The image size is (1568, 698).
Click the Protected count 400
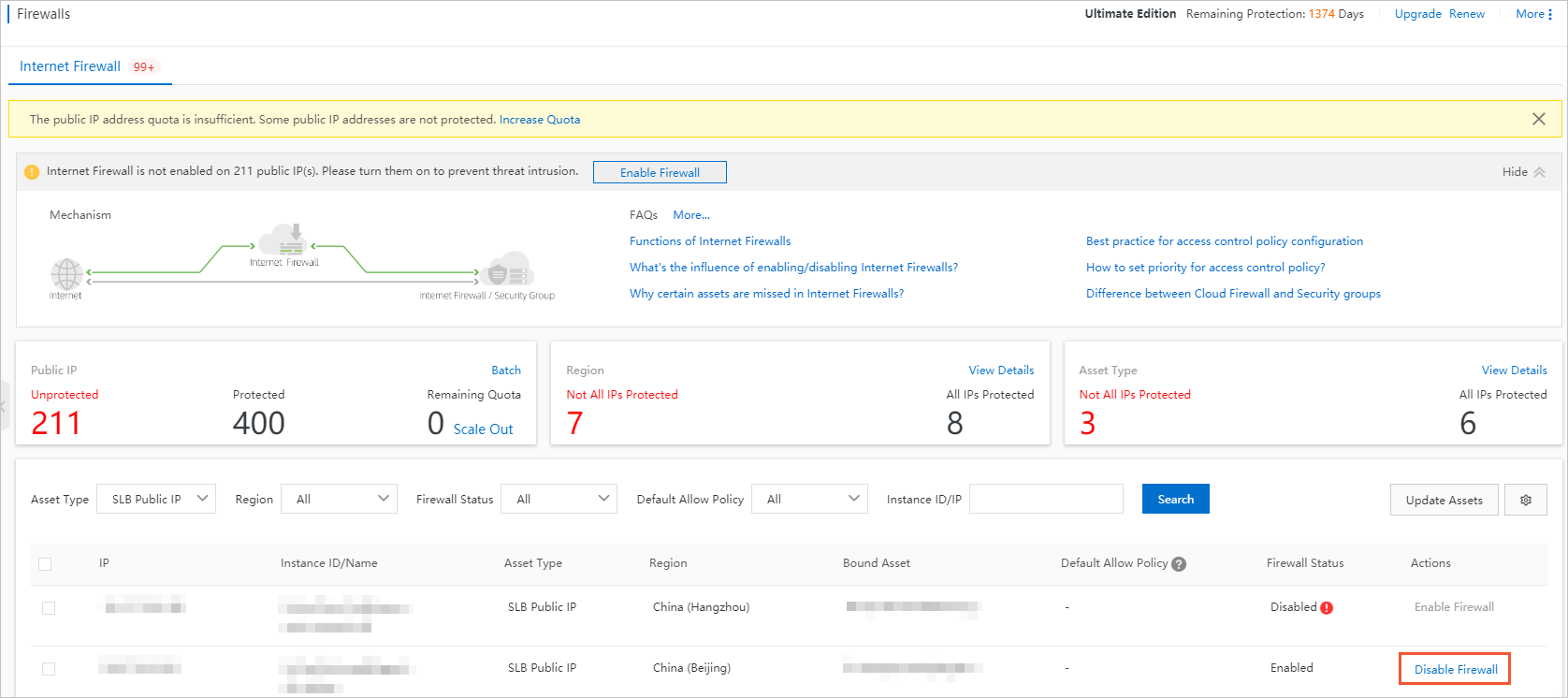(x=259, y=424)
